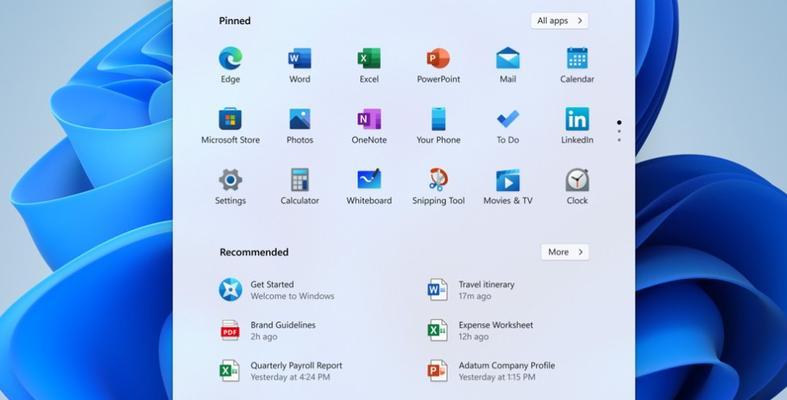This screenshot has height=400, width=787.
Task: Open Brand Guidelines PDF file
Action: tap(268, 330)
